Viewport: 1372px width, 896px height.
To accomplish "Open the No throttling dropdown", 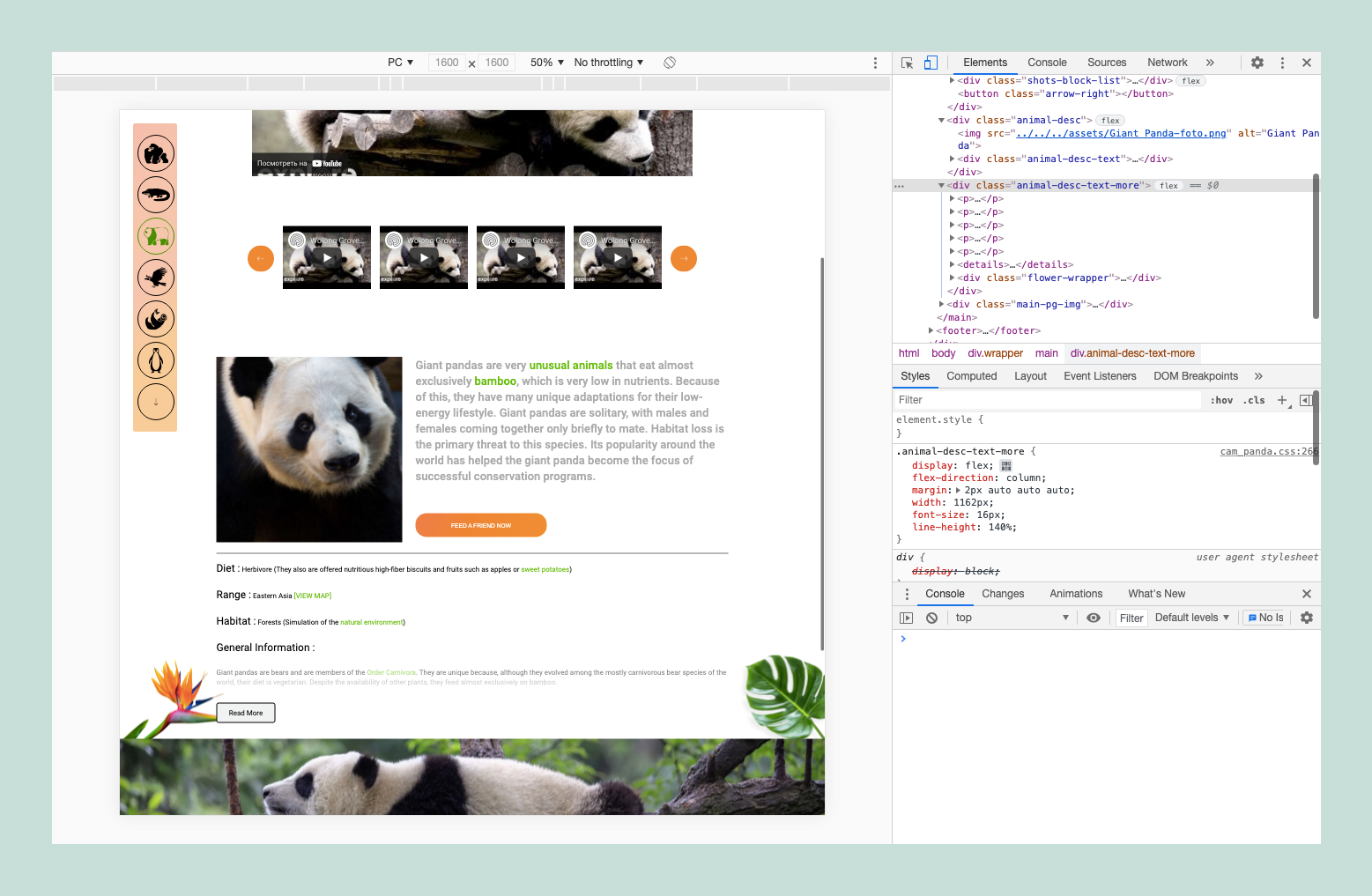I will tap(607, 62).
